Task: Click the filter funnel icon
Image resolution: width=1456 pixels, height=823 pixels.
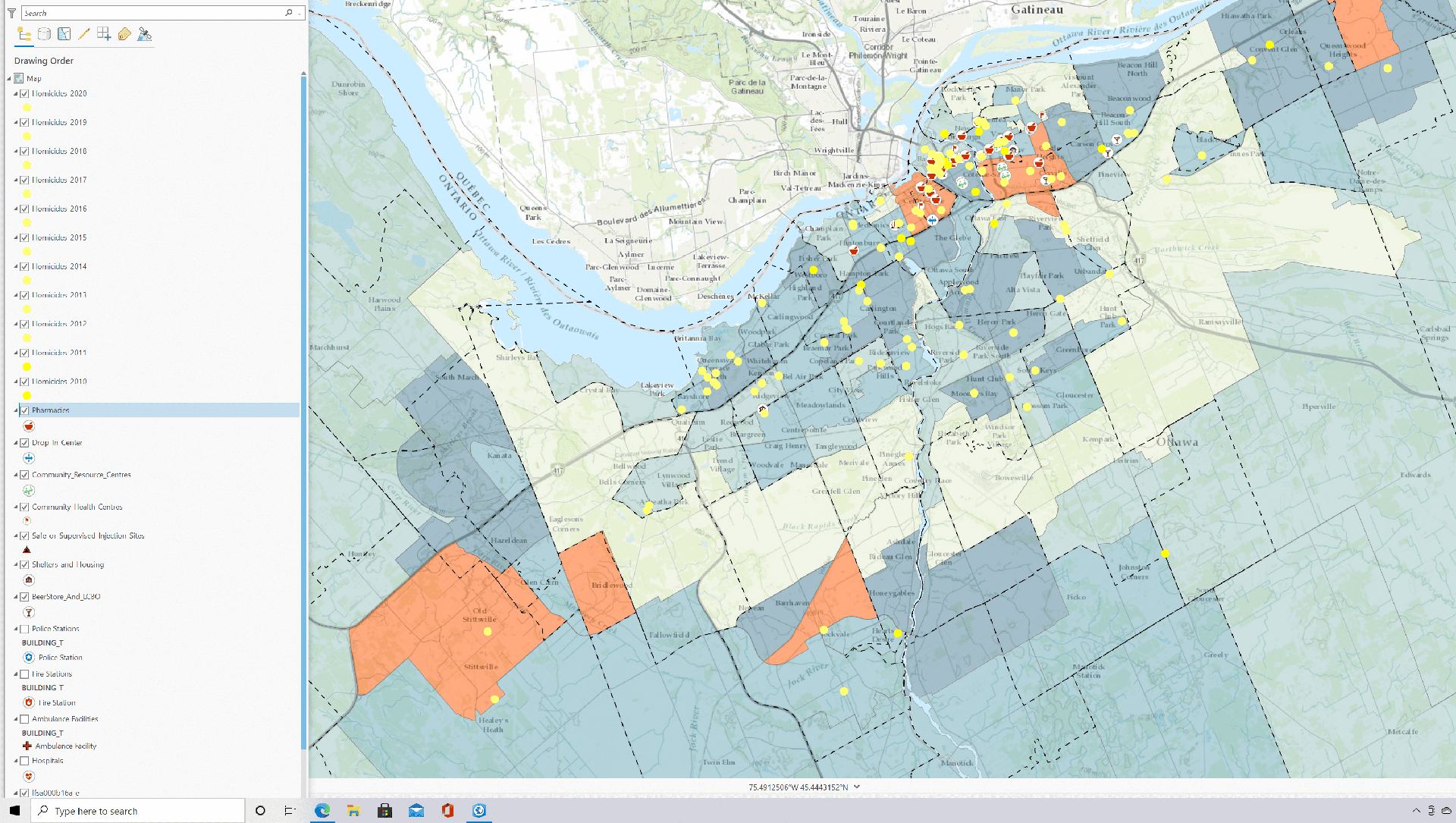Action: [11, 13]
